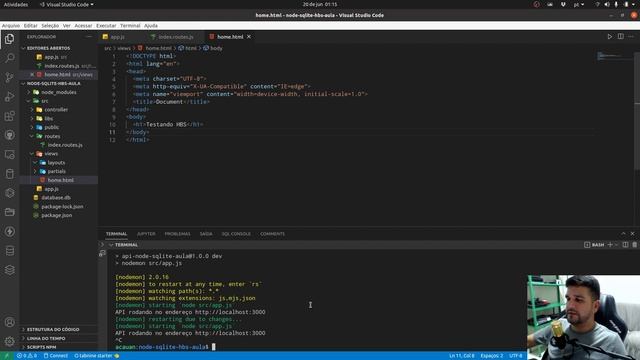The image size is (640, 360).
Task: Click the remote window status bar icon
Action: 7,356
